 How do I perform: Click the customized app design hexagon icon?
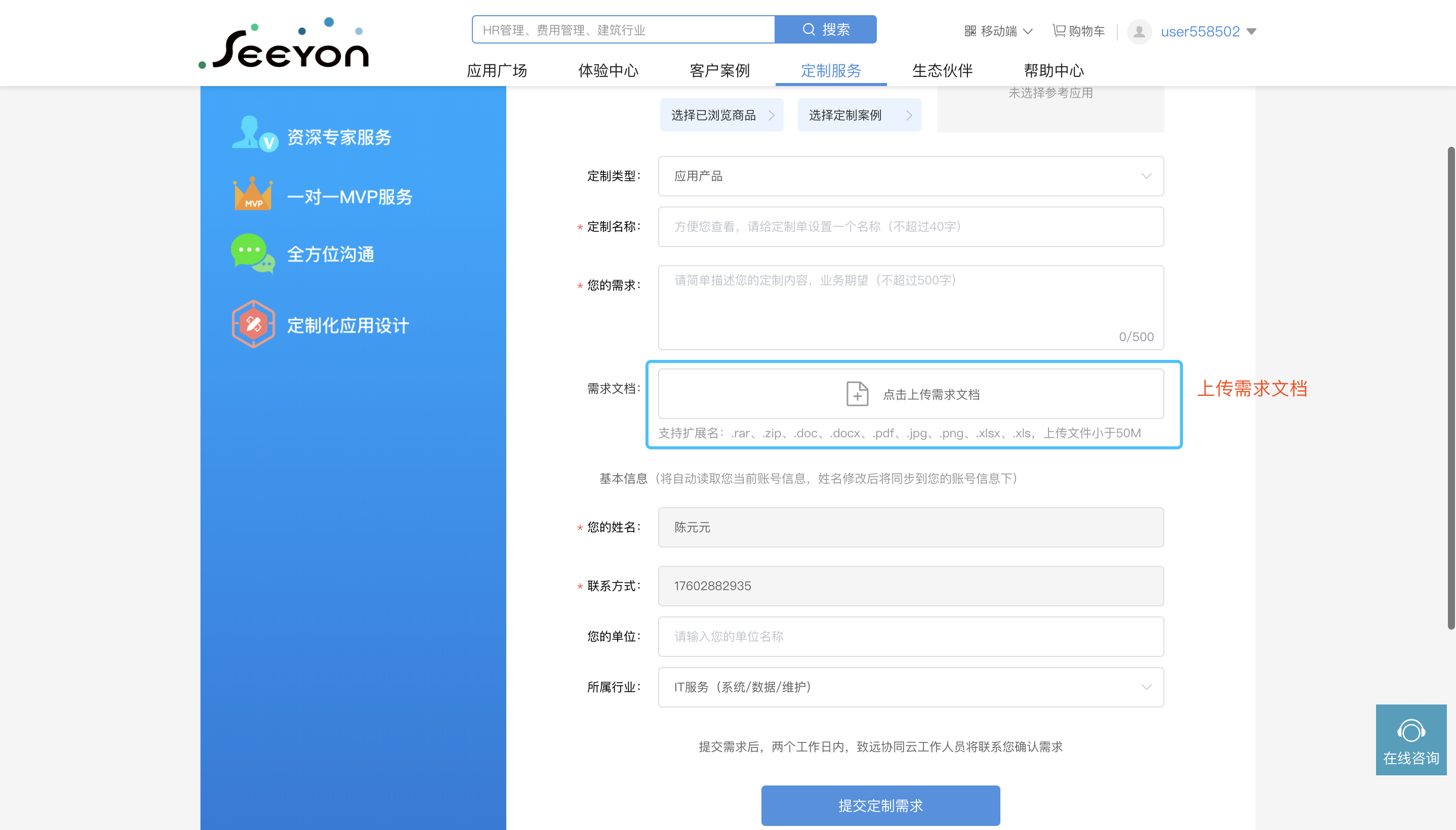click(253, 324)
